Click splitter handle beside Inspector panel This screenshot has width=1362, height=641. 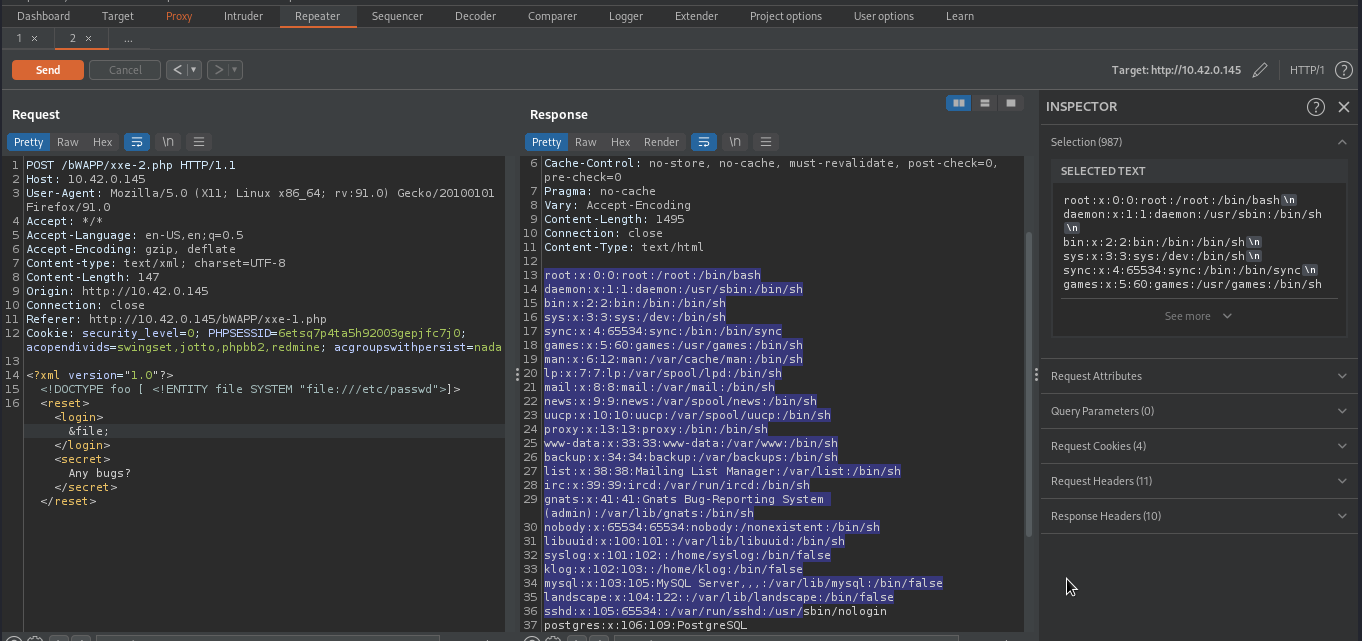1037,375
